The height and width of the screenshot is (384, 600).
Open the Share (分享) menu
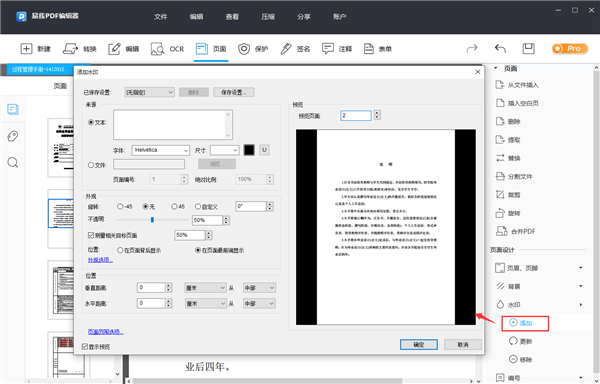[x=304, y=16]
